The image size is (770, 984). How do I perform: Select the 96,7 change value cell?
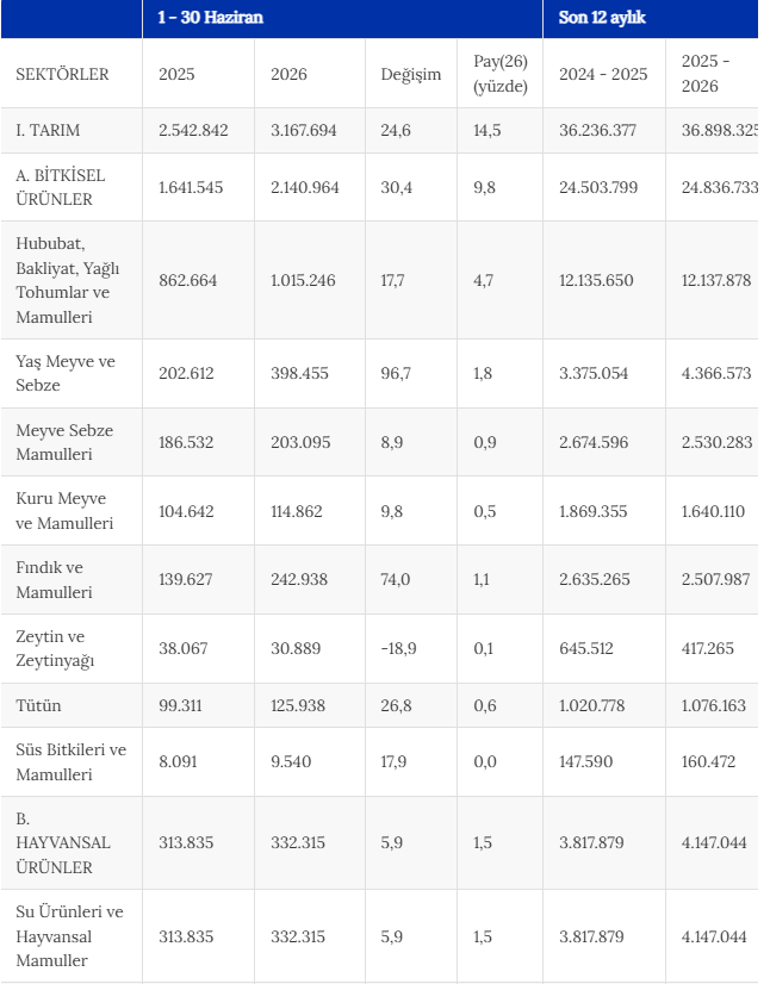(x=395, y=373)
